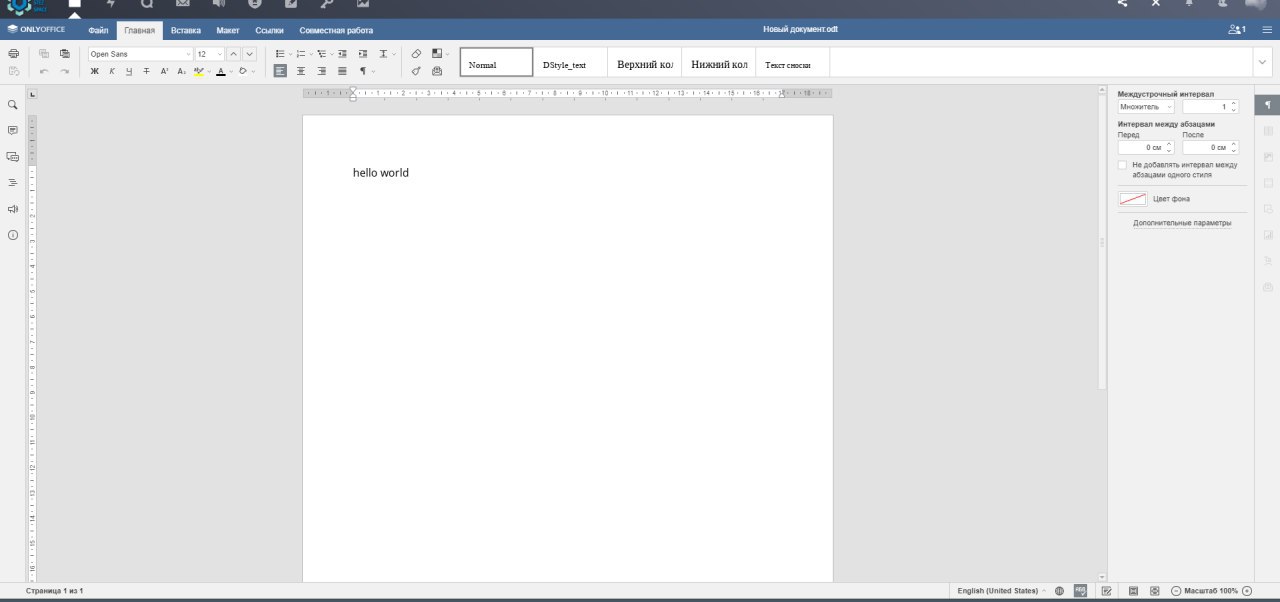Center align the paragraph
The width and height of the screenshot is (1280, 602).
301,71
